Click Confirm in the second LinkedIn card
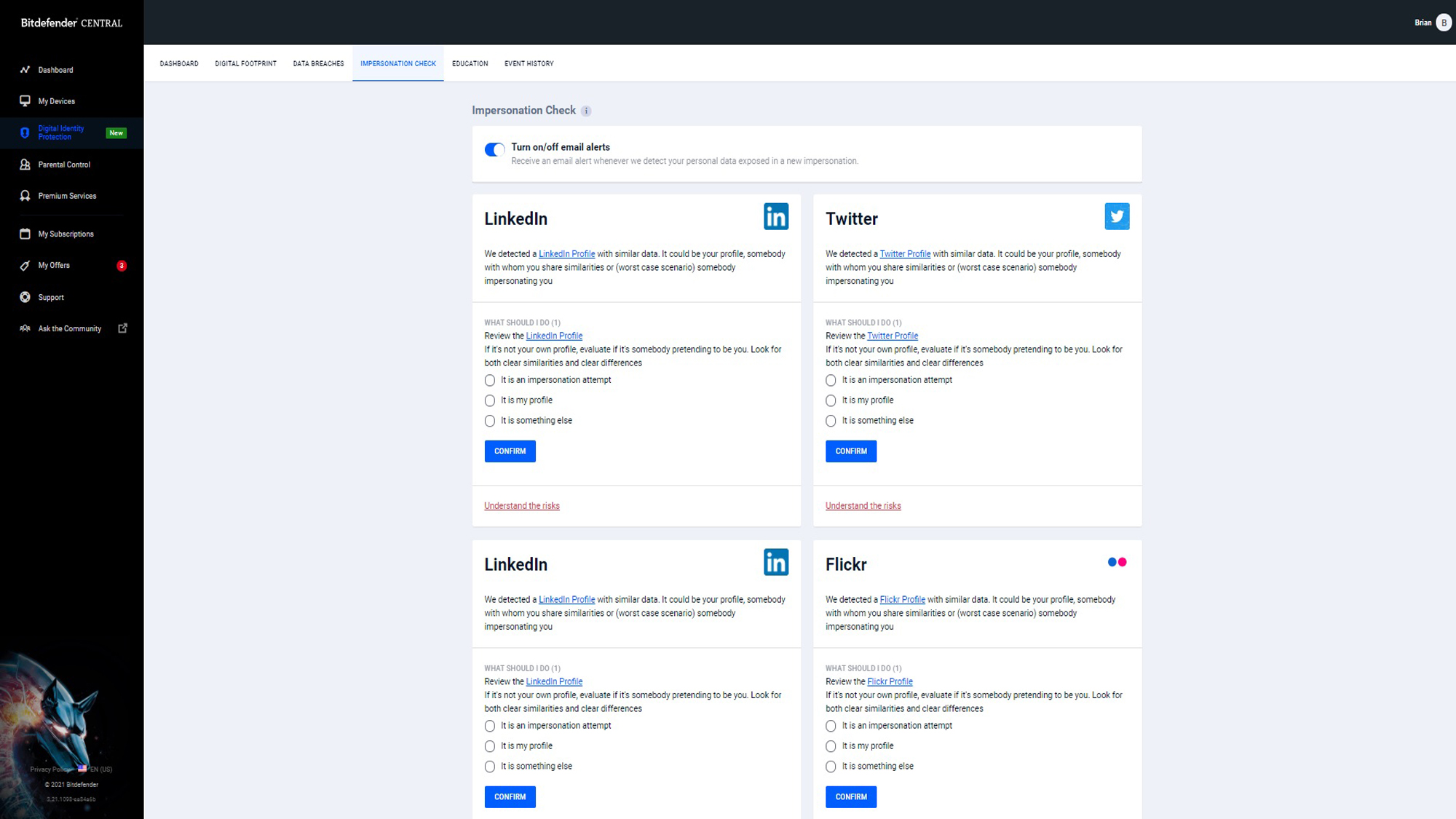The image size is (1456, 819). click(510, 797)
